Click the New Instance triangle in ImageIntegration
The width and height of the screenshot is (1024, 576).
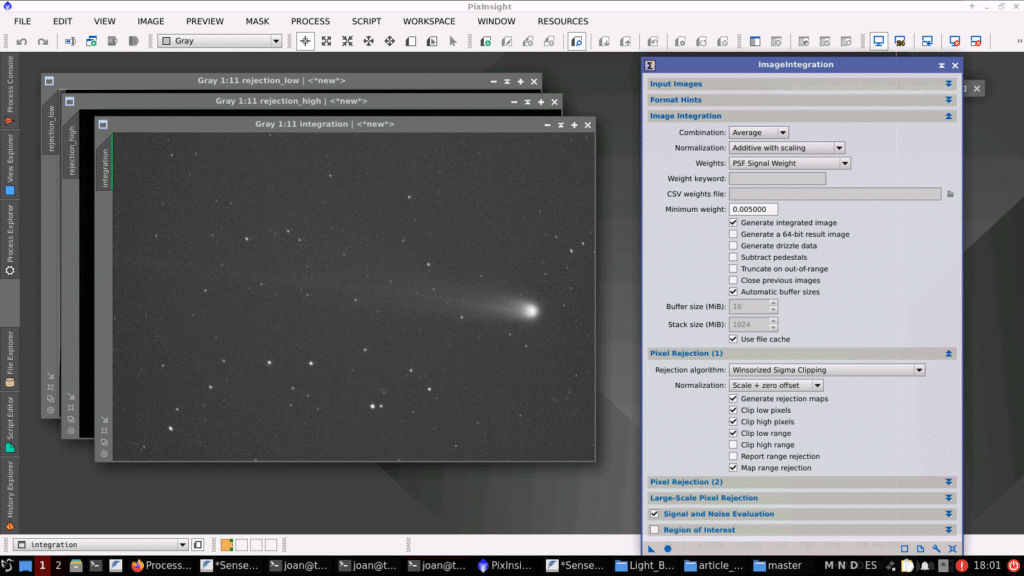pos(652,548)
